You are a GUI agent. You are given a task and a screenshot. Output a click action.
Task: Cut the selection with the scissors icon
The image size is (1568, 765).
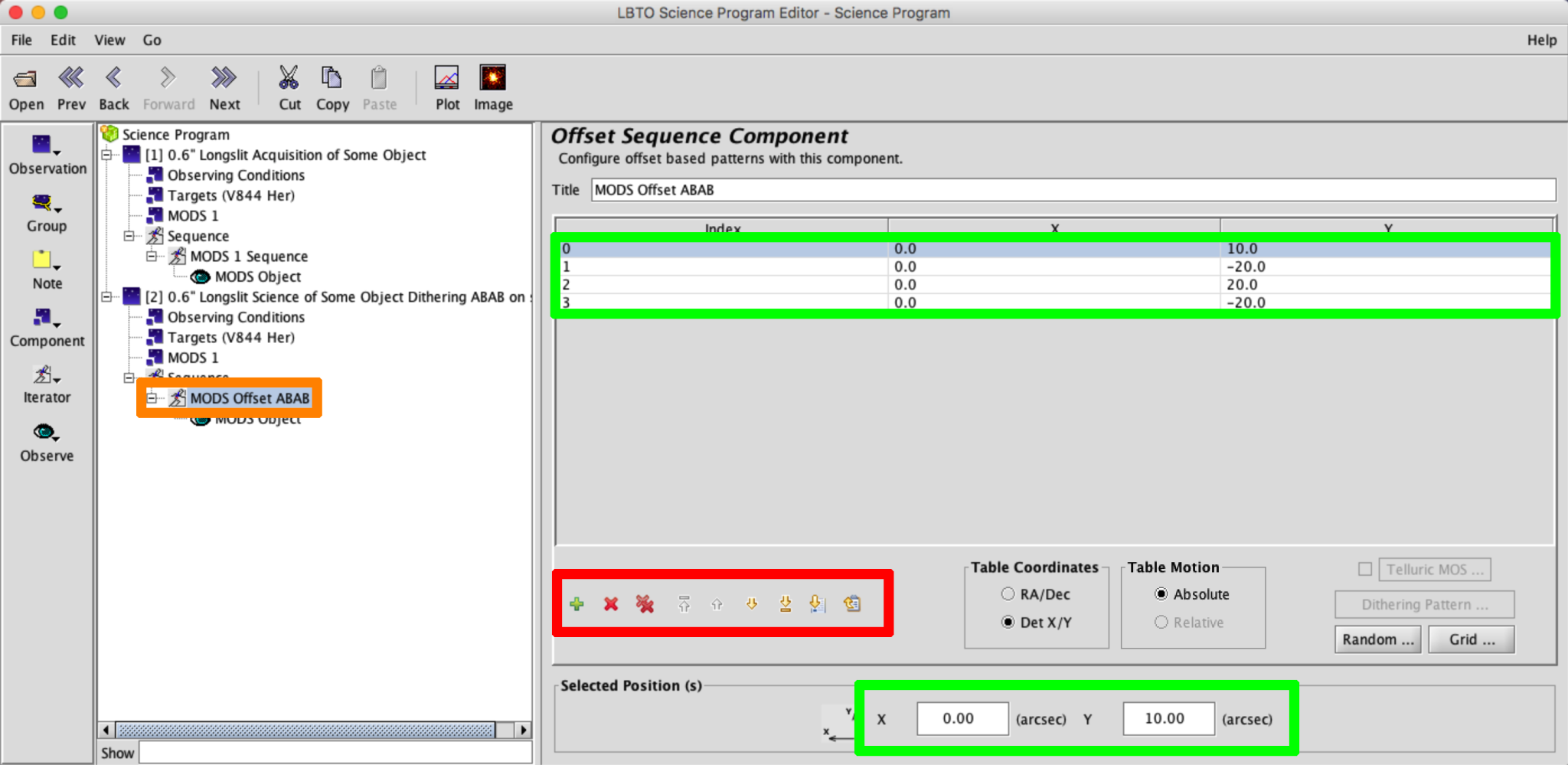[289, 78]
